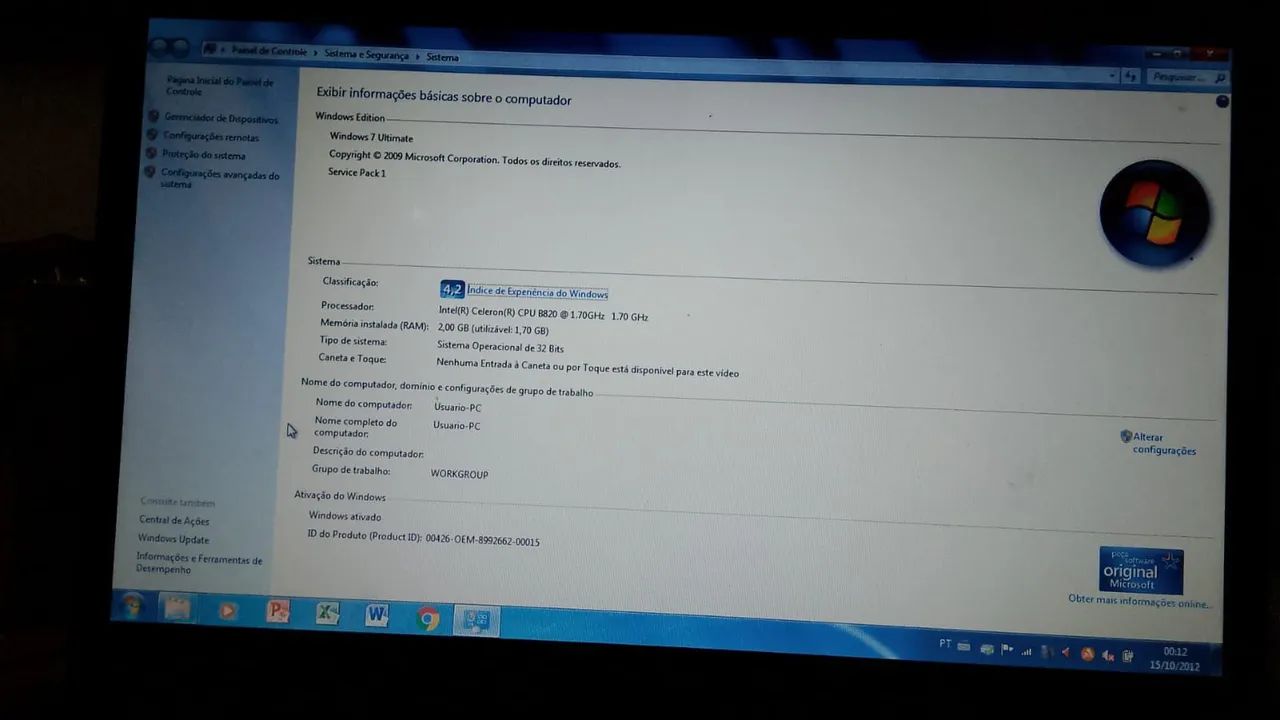
Task: Open Word from the taskbar
Action: (x=377, y=616)
